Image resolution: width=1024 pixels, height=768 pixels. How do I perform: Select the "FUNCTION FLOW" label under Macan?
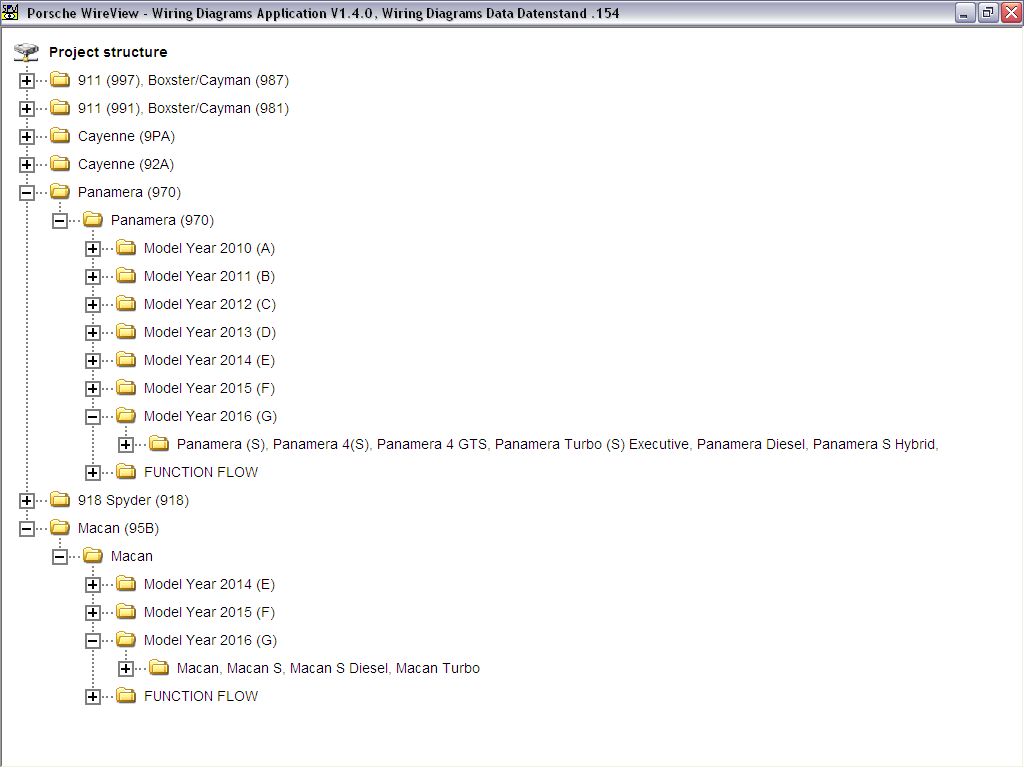(201, 697)
